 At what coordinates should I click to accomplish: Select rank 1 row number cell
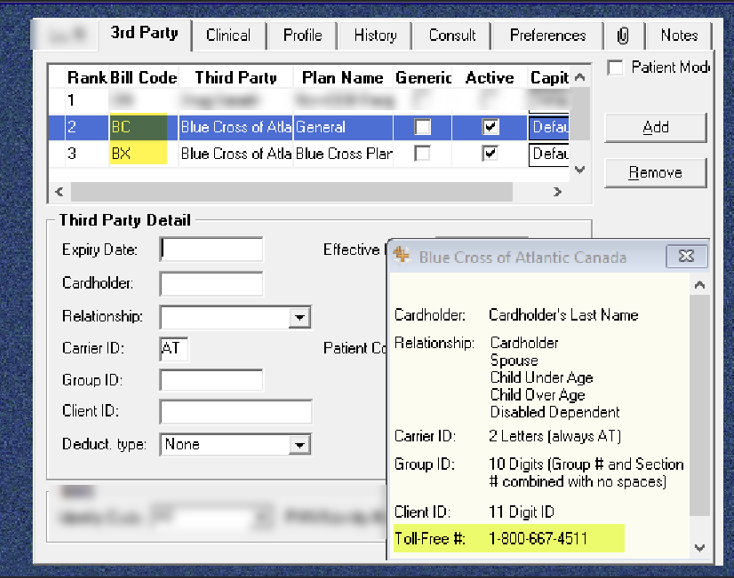pos(87,100)
